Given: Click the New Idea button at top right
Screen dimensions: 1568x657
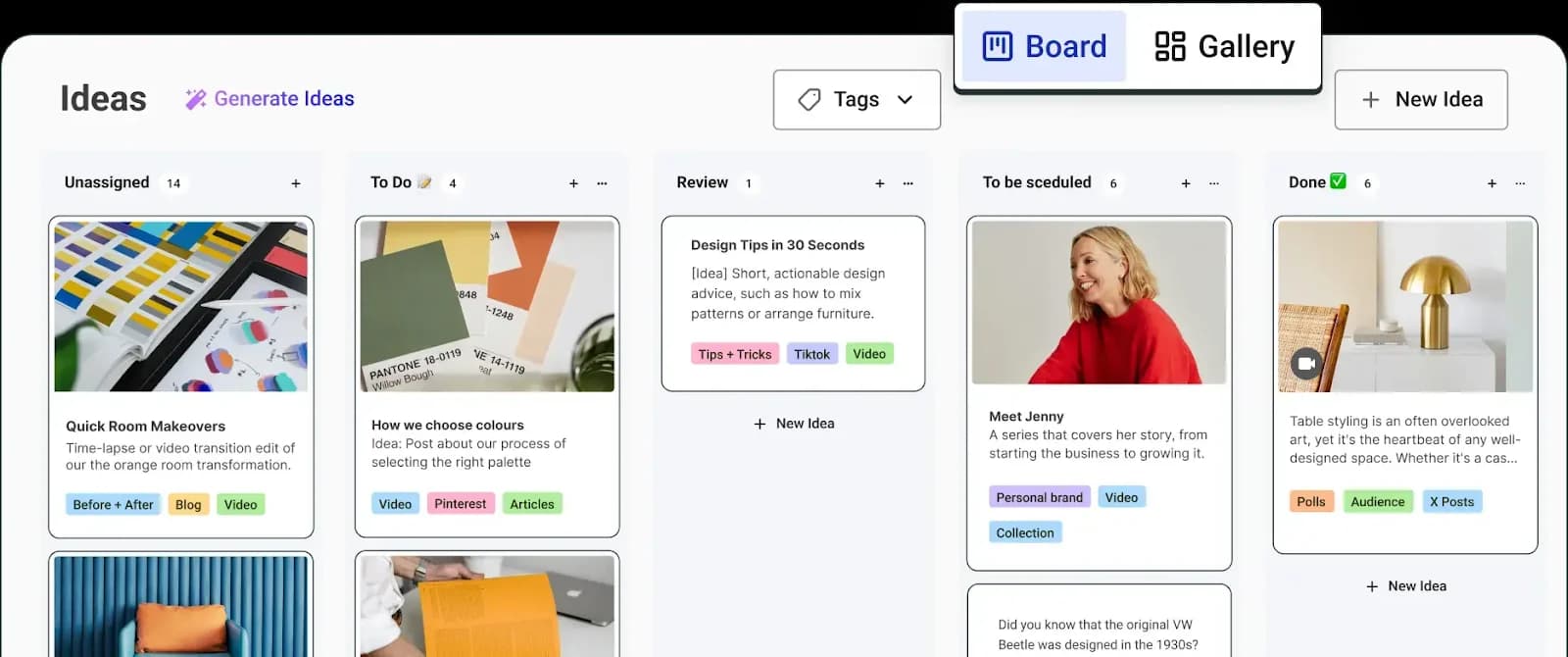Looking at the screenshot, I should click(1421, 100).
